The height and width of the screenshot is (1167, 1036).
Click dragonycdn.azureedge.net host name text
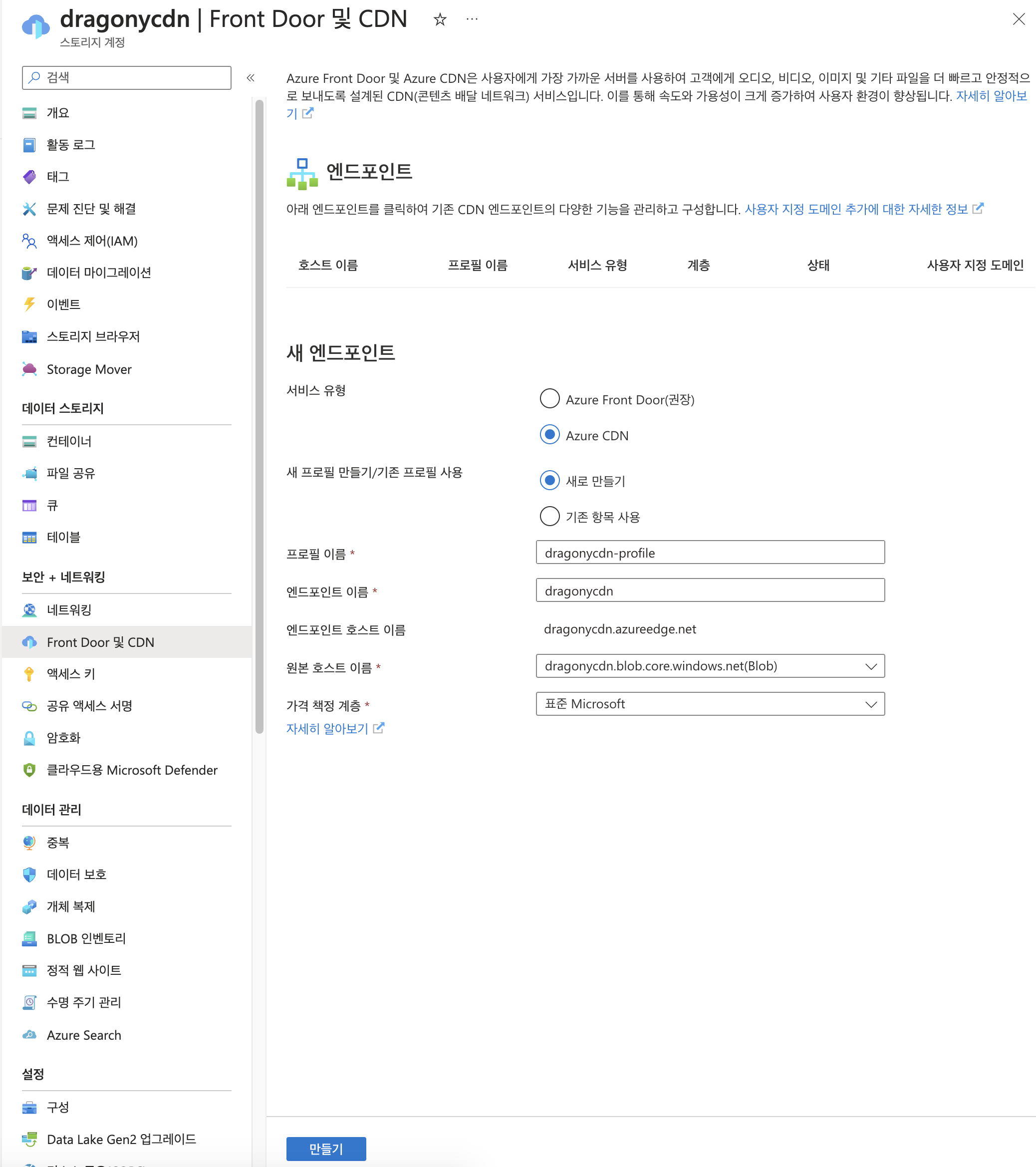(620, 628)
